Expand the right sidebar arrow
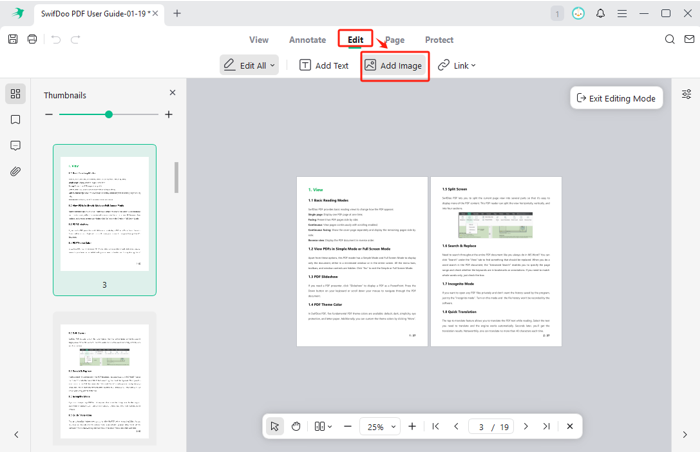 [x=685, y=435]
